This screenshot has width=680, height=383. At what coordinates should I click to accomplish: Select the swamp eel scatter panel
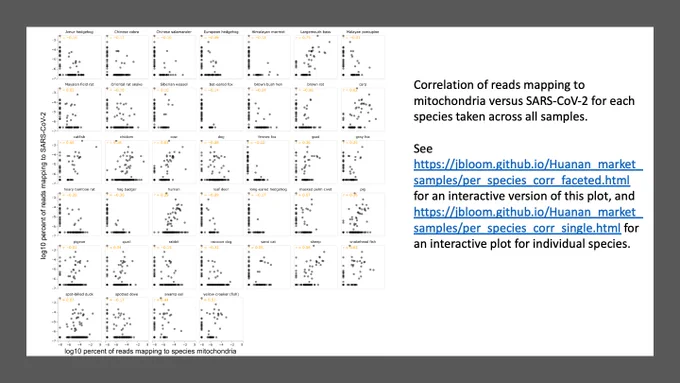174,319
